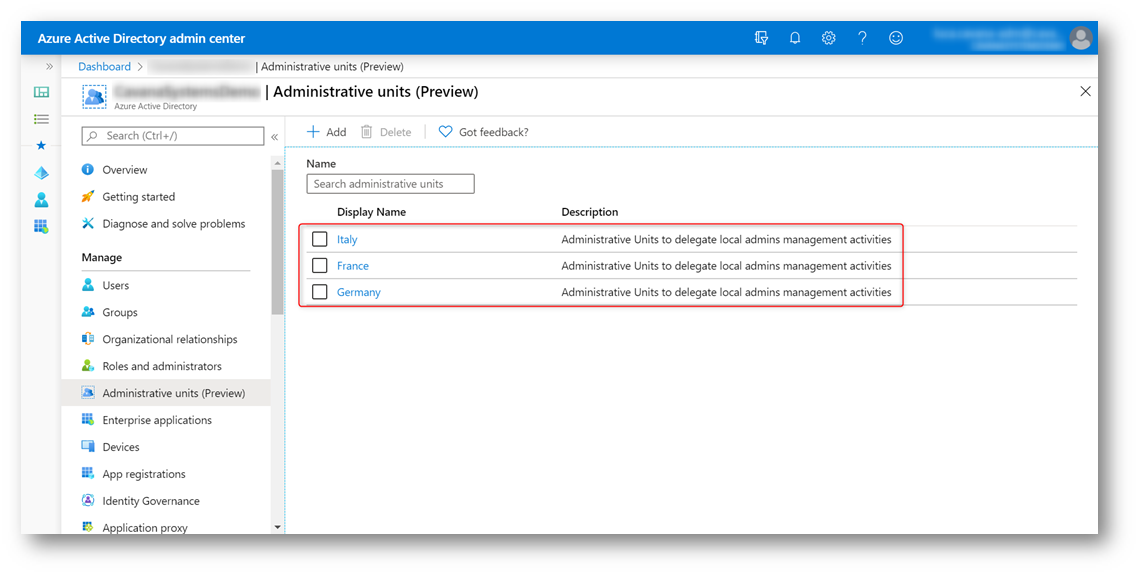Click the Identity Governance icon

click(88, 500)
